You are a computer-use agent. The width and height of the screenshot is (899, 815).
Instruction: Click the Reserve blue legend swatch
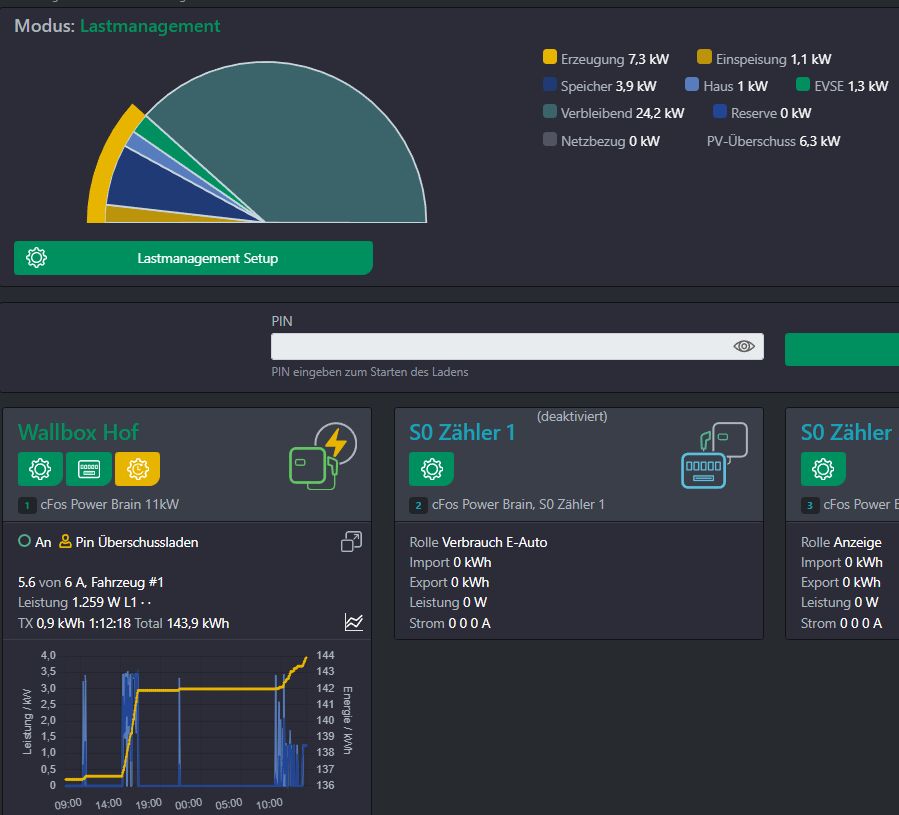pyautogui.click(x=720, y=111)
